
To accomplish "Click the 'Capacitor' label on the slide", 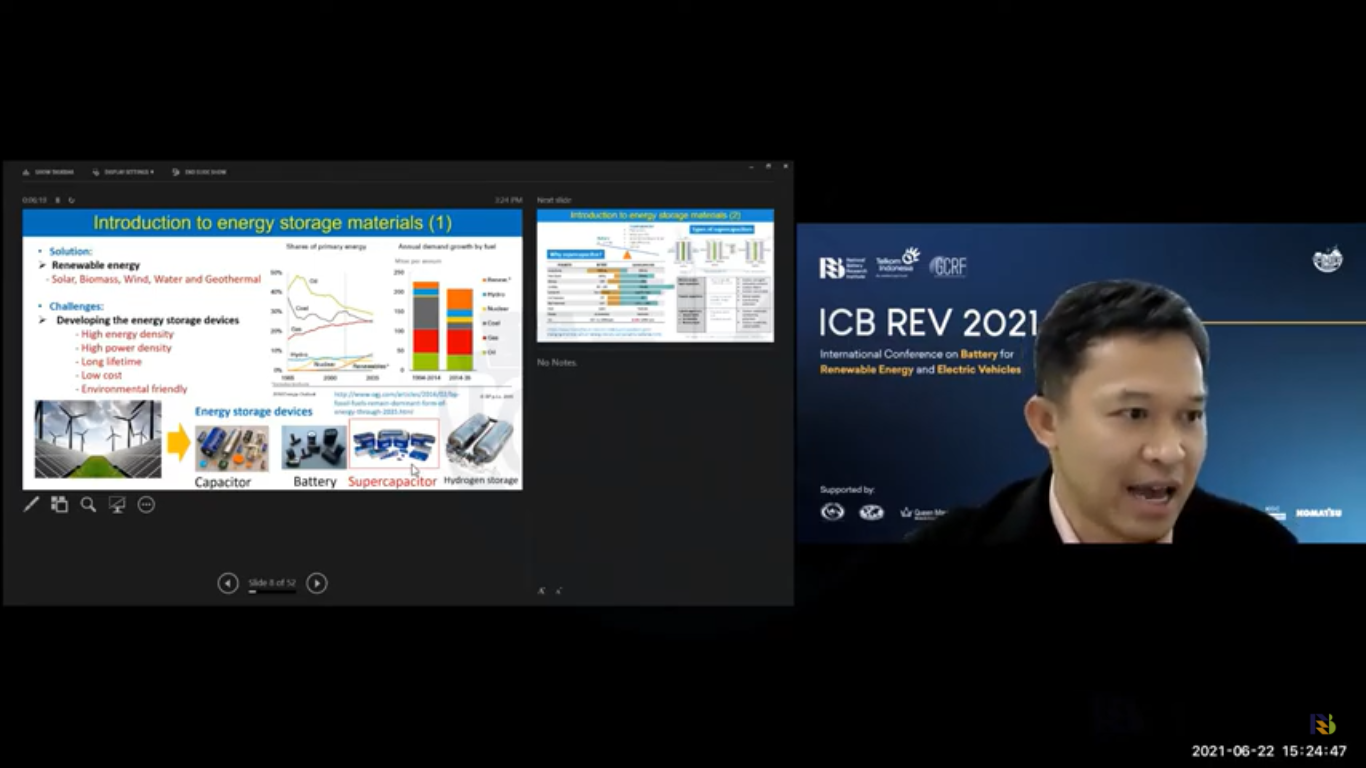I will [223, 482].
